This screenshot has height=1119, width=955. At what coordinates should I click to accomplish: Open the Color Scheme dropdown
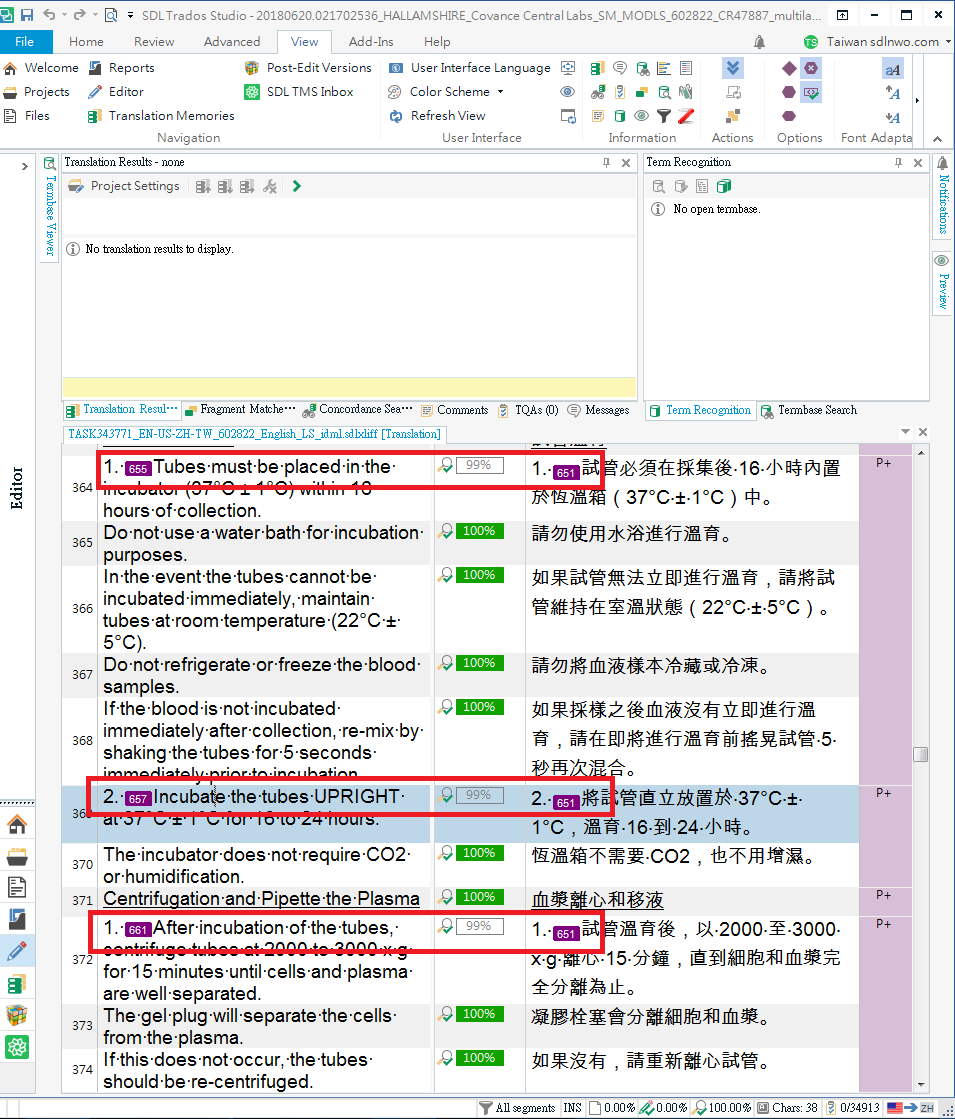tap(445, 92)
